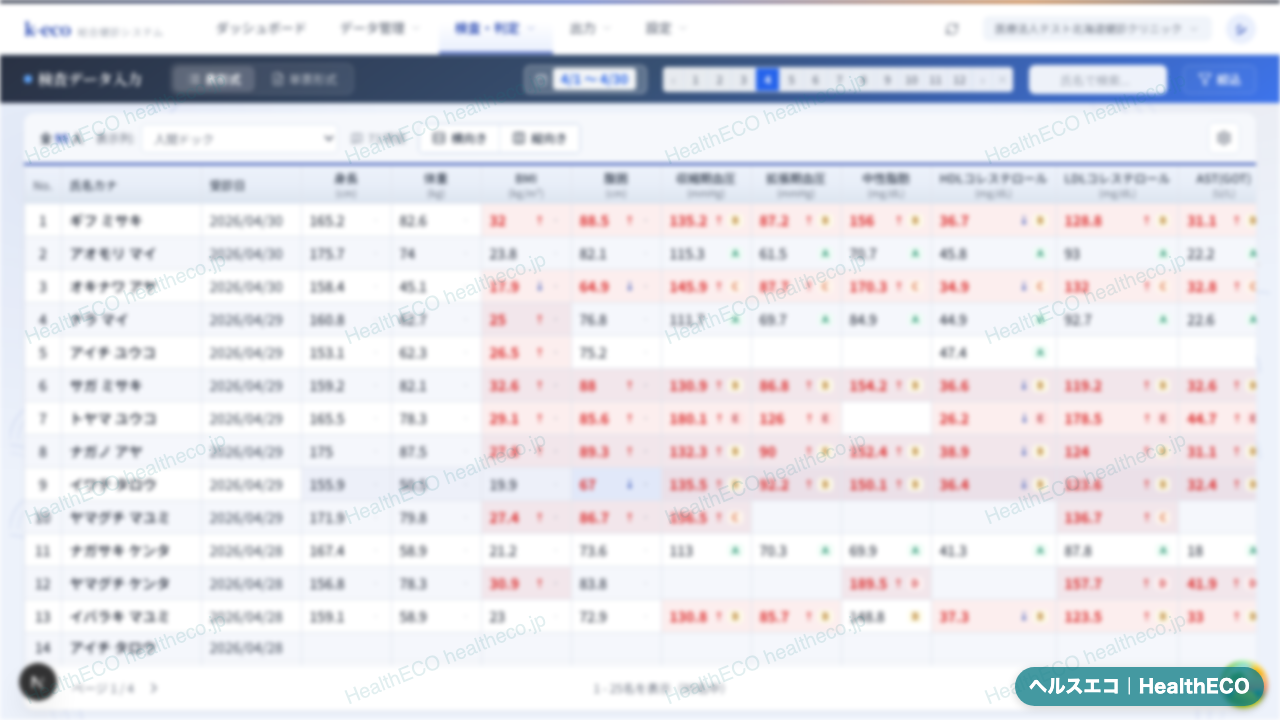The image size is (1280, 720).
Task: Click the k-eco logo
Action: [48, 29]
